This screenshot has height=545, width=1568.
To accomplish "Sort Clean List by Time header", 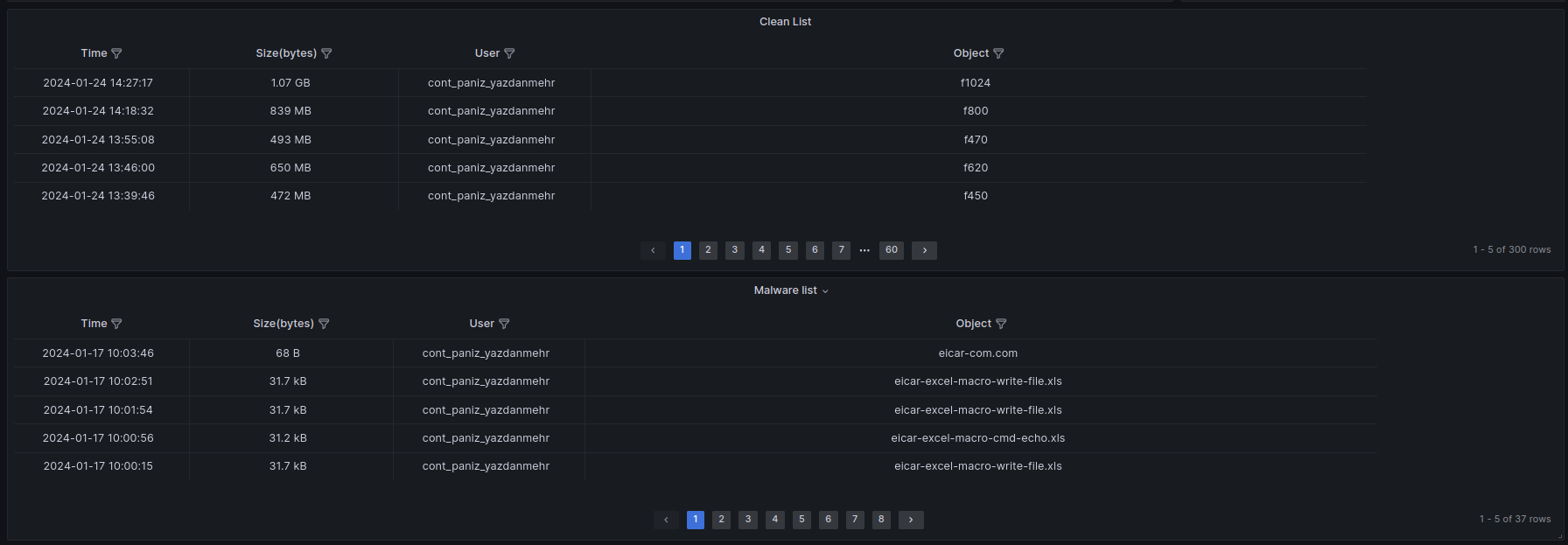I will (94, 53).
